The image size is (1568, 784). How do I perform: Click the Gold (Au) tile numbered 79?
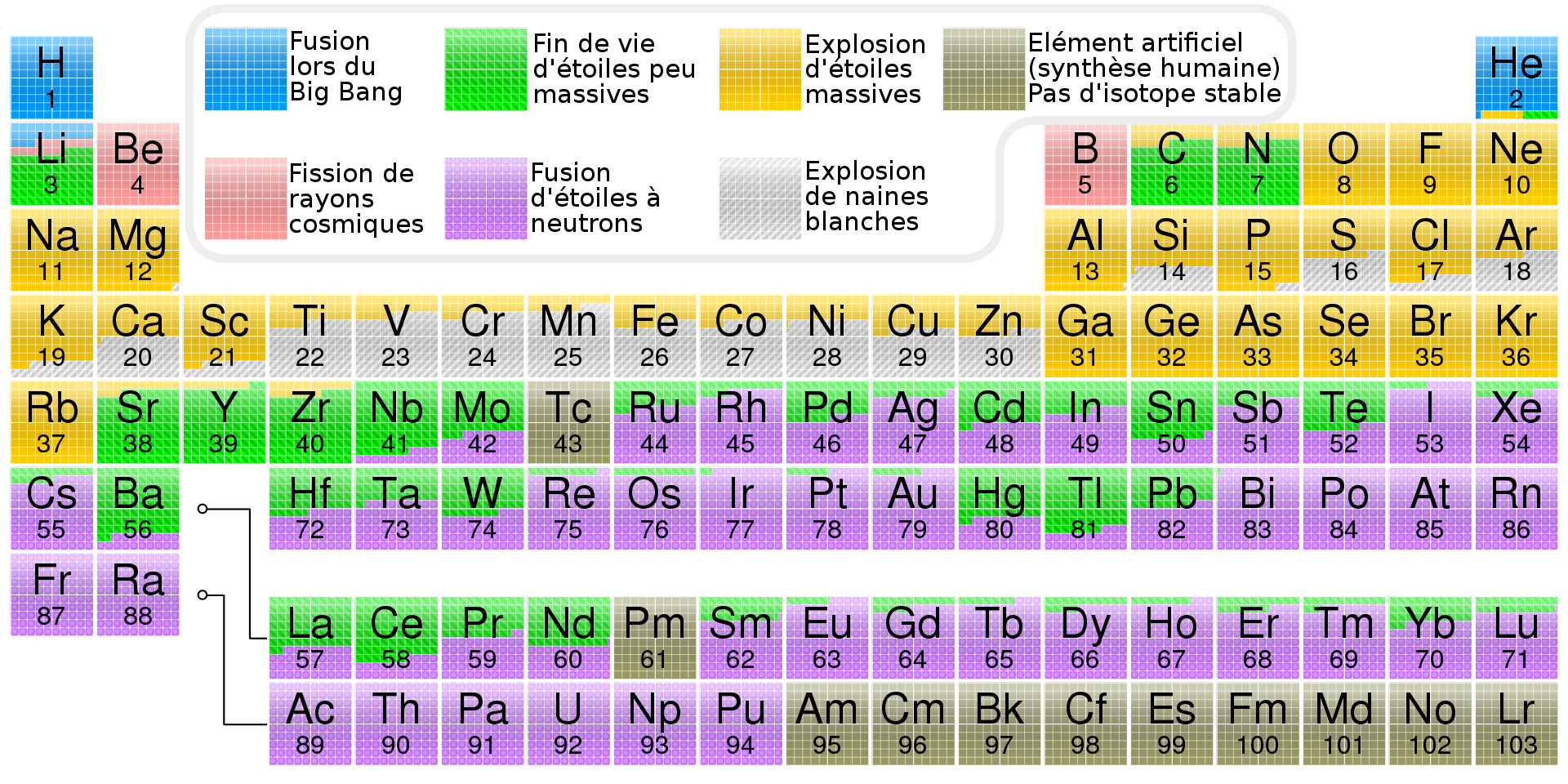tap(912, 509)
